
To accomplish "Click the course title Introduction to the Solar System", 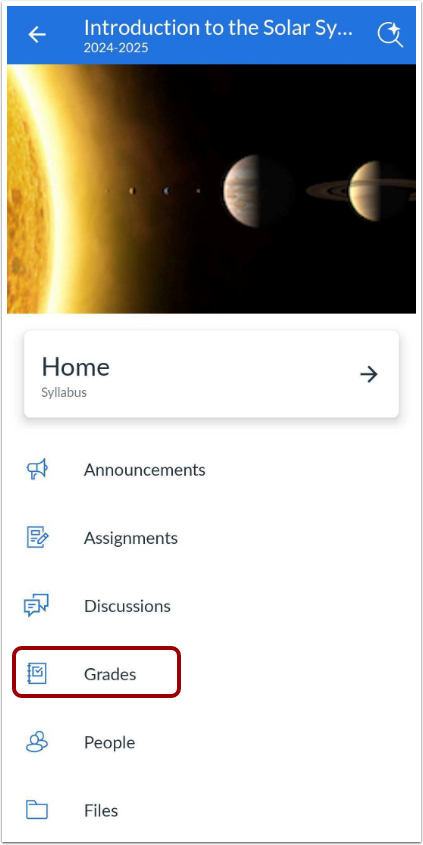I will pyautogui.click(x=218, y=27).
